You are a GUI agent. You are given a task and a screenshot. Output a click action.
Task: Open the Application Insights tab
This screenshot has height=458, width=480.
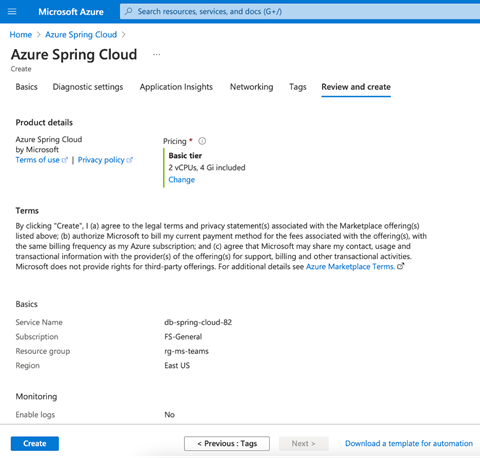176,87
